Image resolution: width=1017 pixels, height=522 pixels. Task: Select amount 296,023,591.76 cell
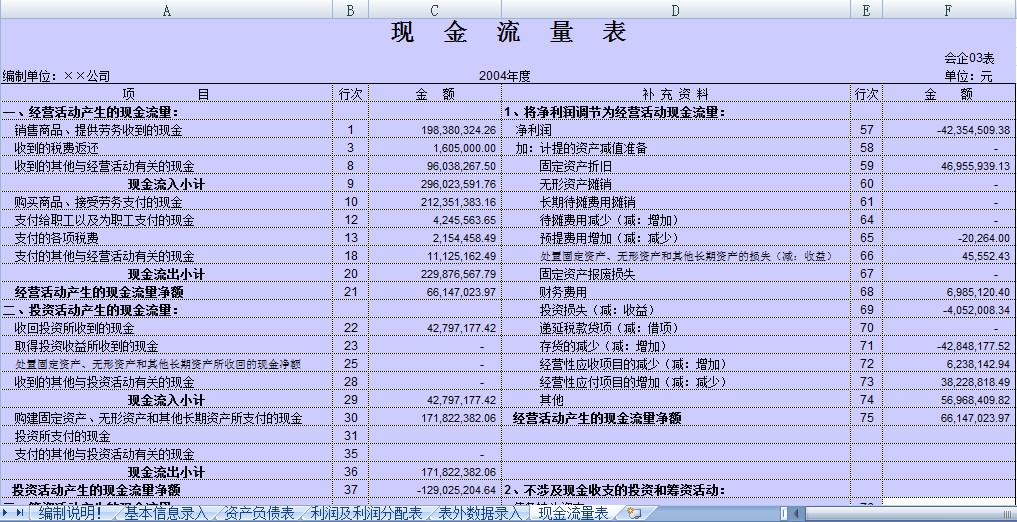[435, 184]
